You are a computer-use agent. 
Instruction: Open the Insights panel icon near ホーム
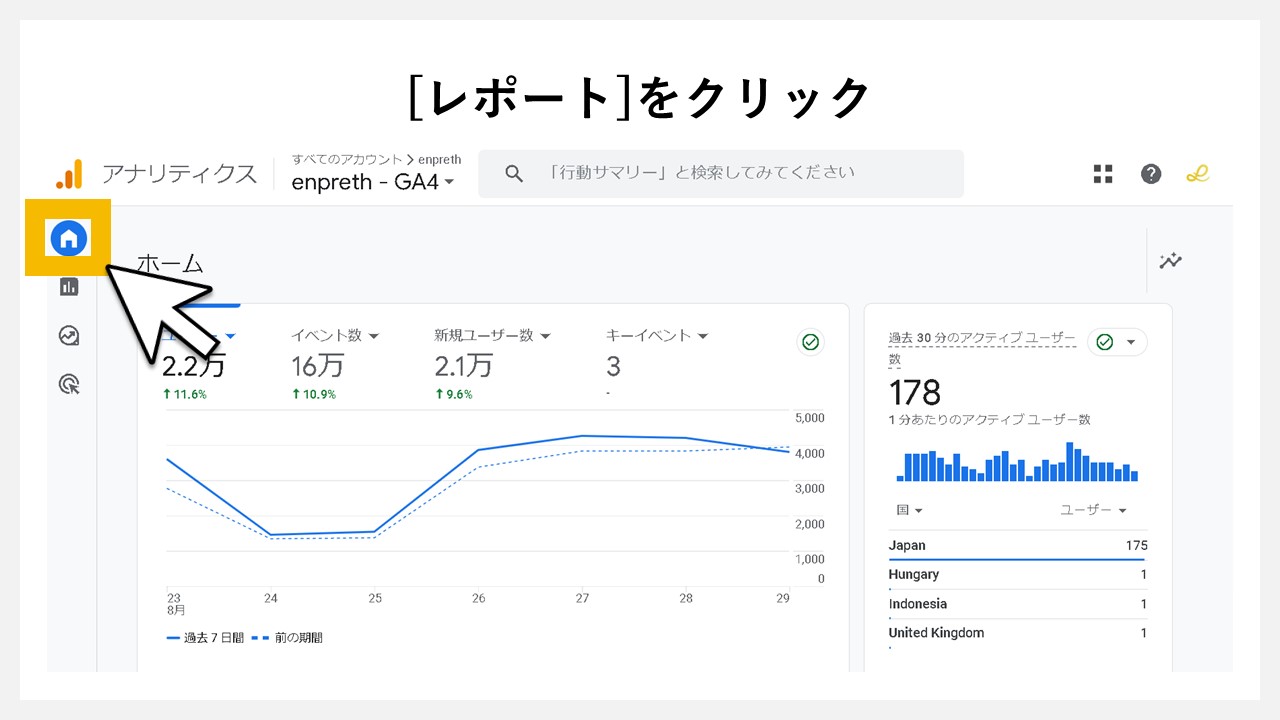point(1169,261)
